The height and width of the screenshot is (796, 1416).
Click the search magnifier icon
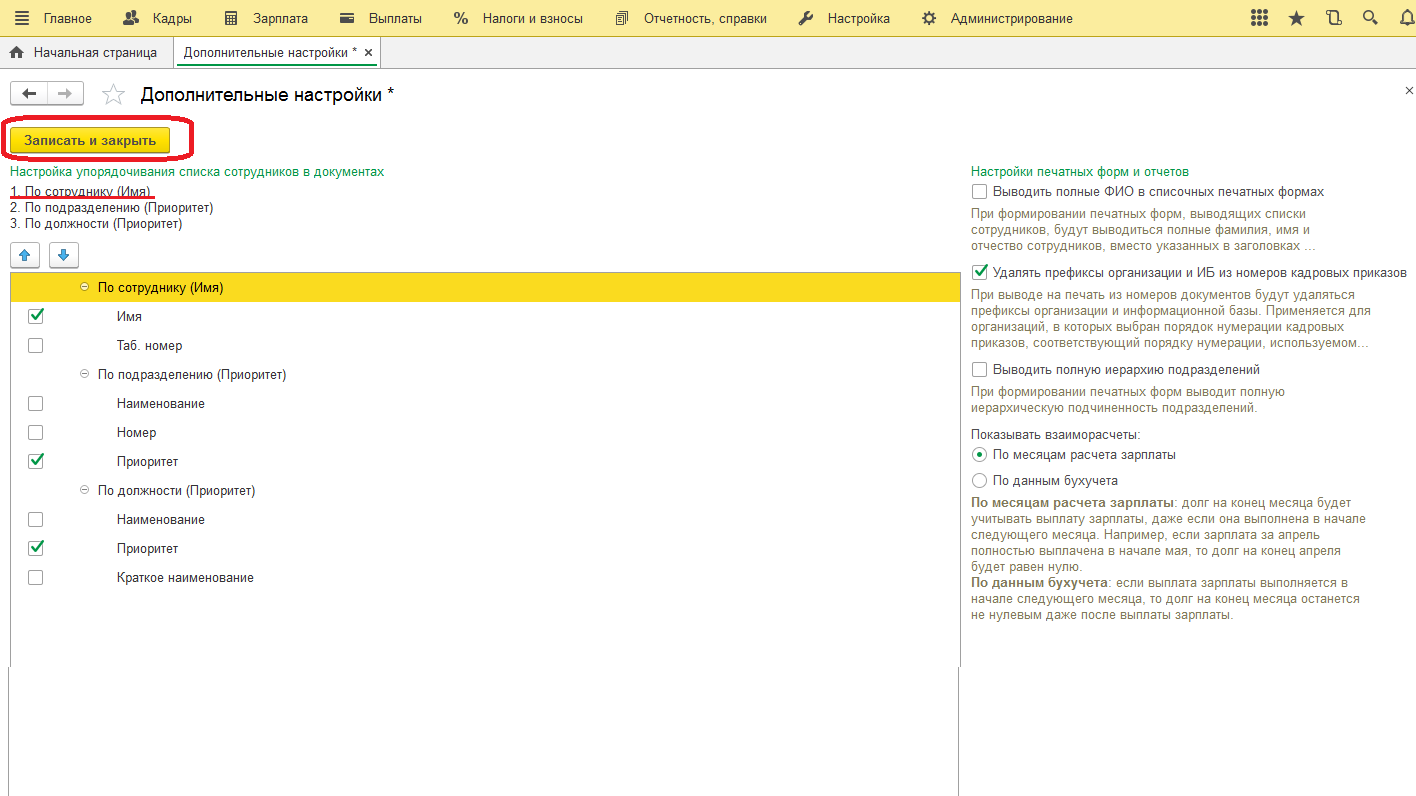(1369, 18)
